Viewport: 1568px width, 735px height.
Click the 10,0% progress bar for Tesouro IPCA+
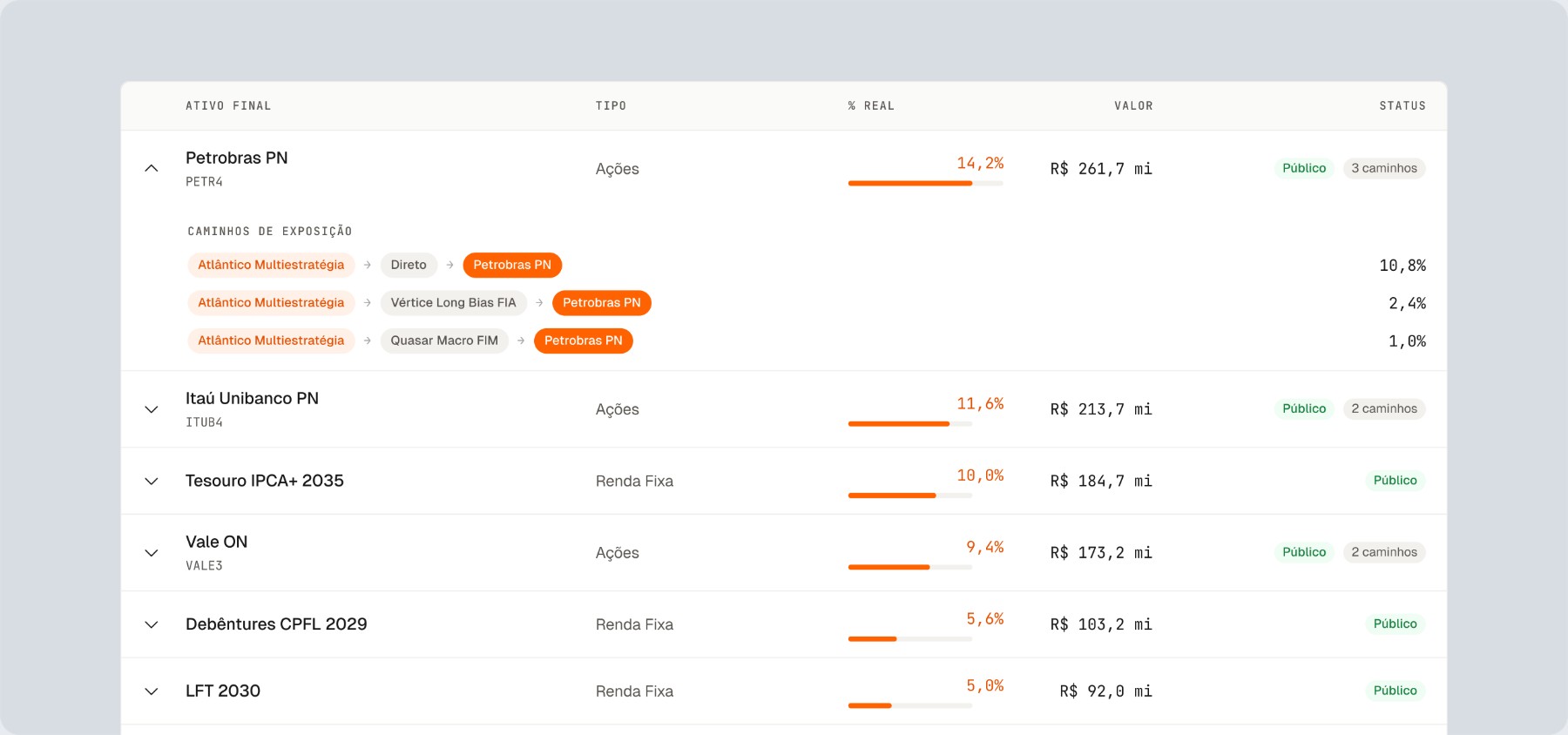coord(910,496)
